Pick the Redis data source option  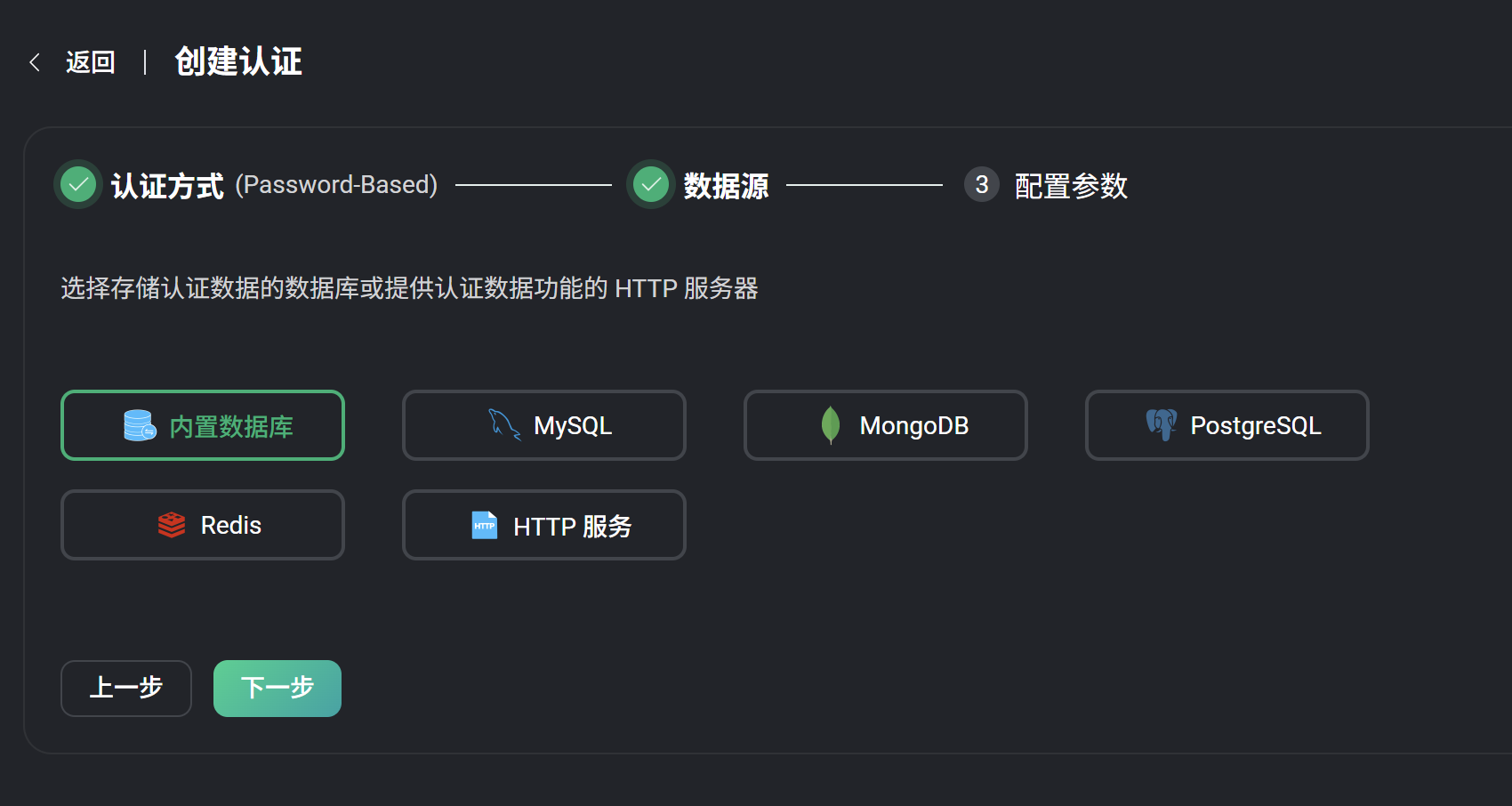pos(203,525)
